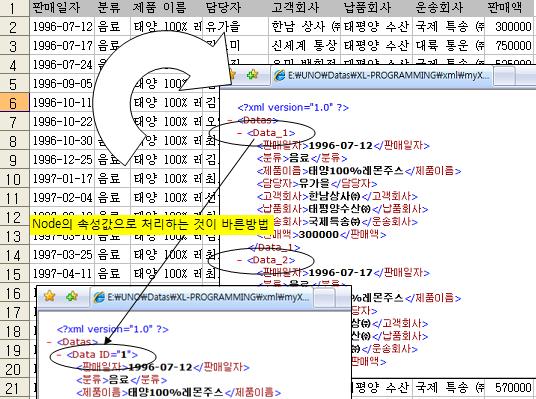Collapse the Data ID="1" node

pos(59,355)
